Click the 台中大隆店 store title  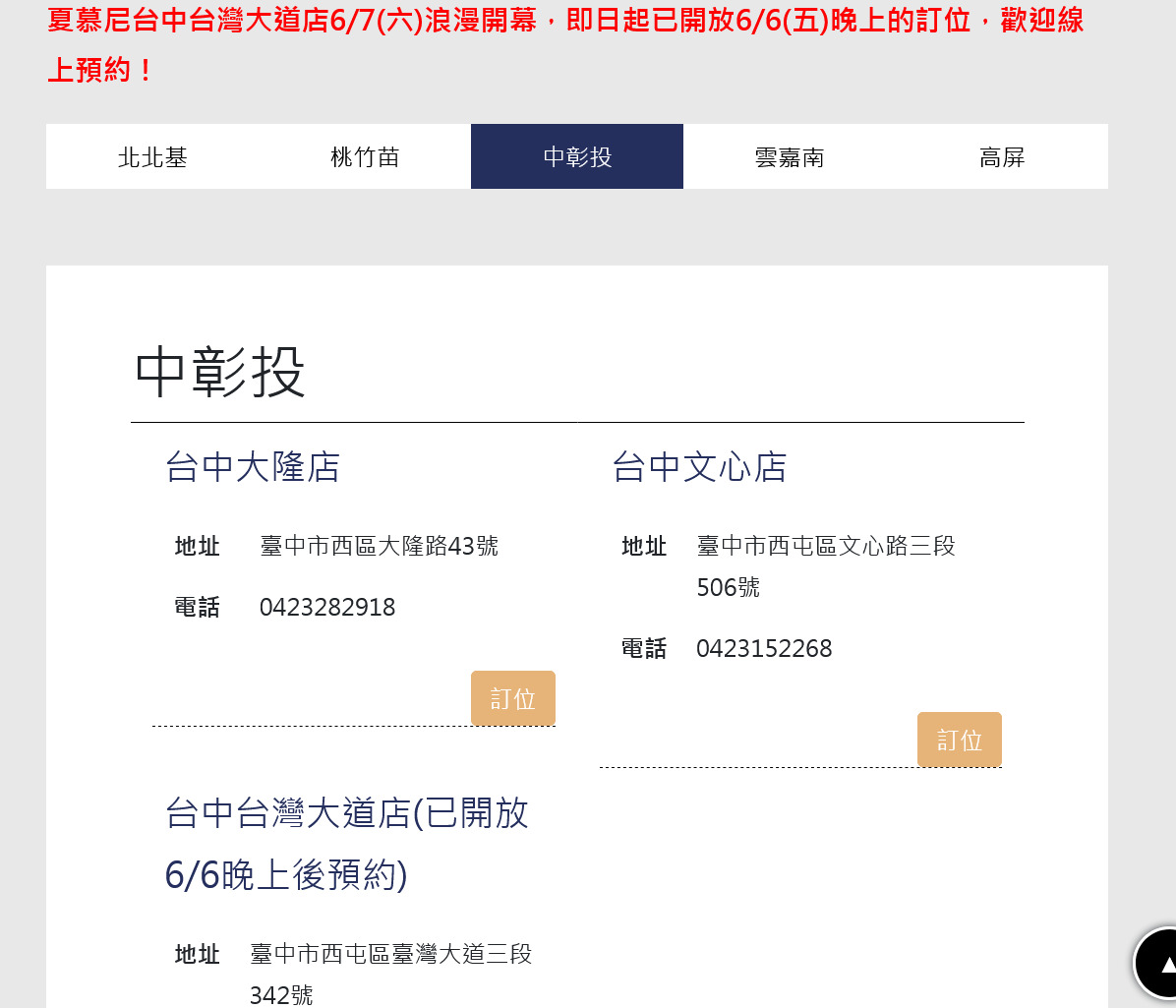coord(253,467)
